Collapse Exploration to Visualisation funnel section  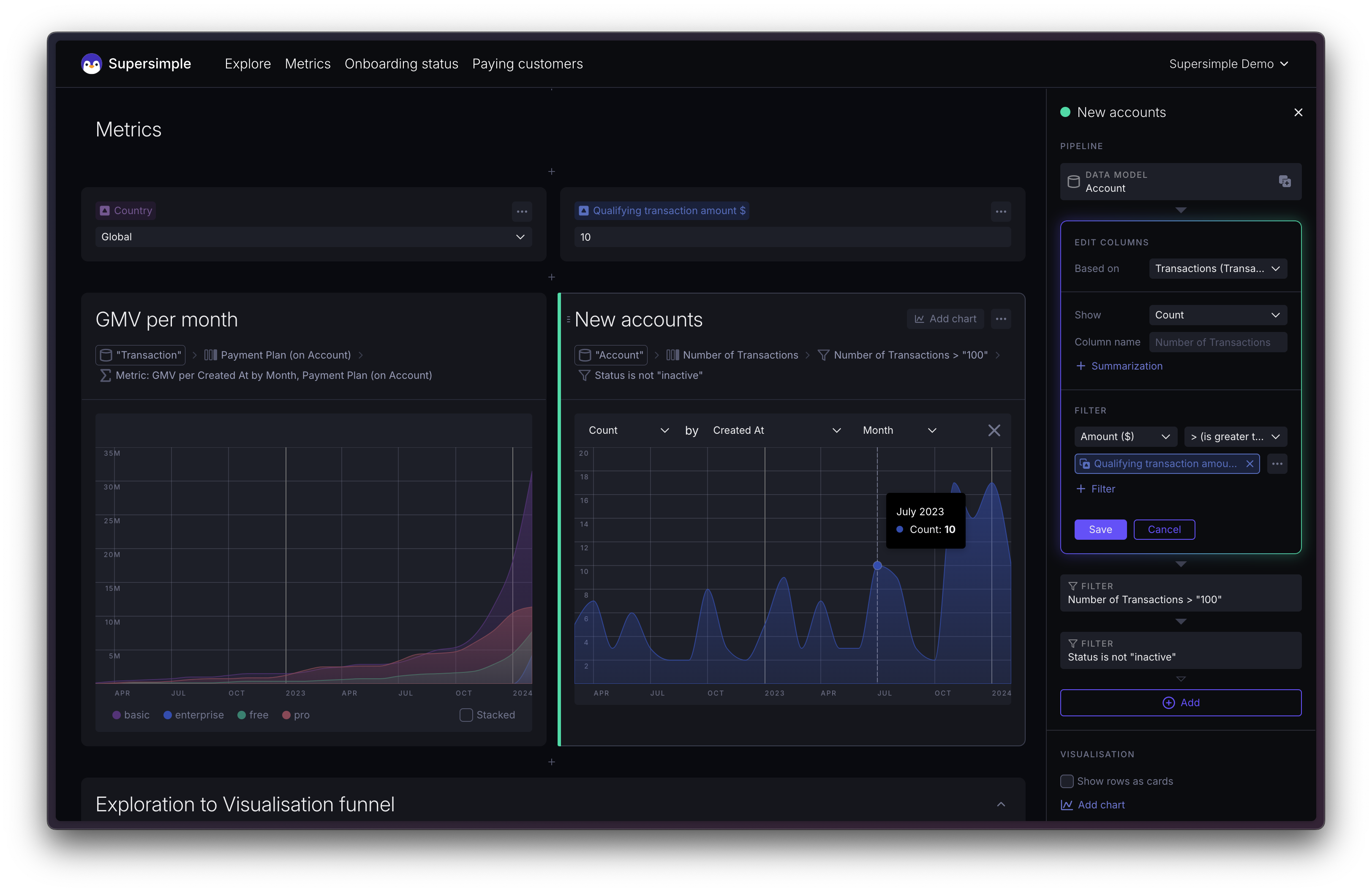1001,805
